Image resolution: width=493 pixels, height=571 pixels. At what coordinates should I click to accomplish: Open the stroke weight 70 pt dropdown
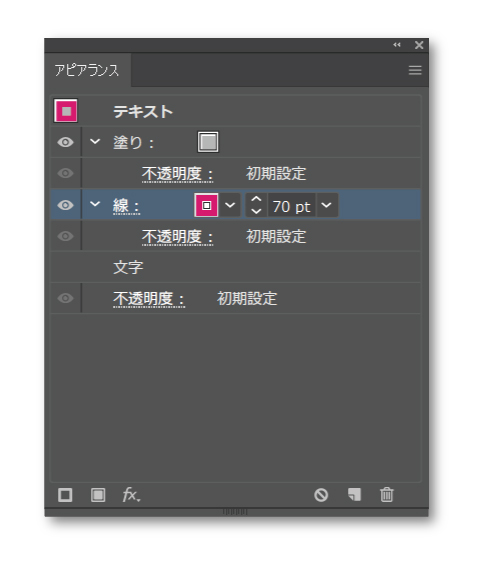(327, 205)
